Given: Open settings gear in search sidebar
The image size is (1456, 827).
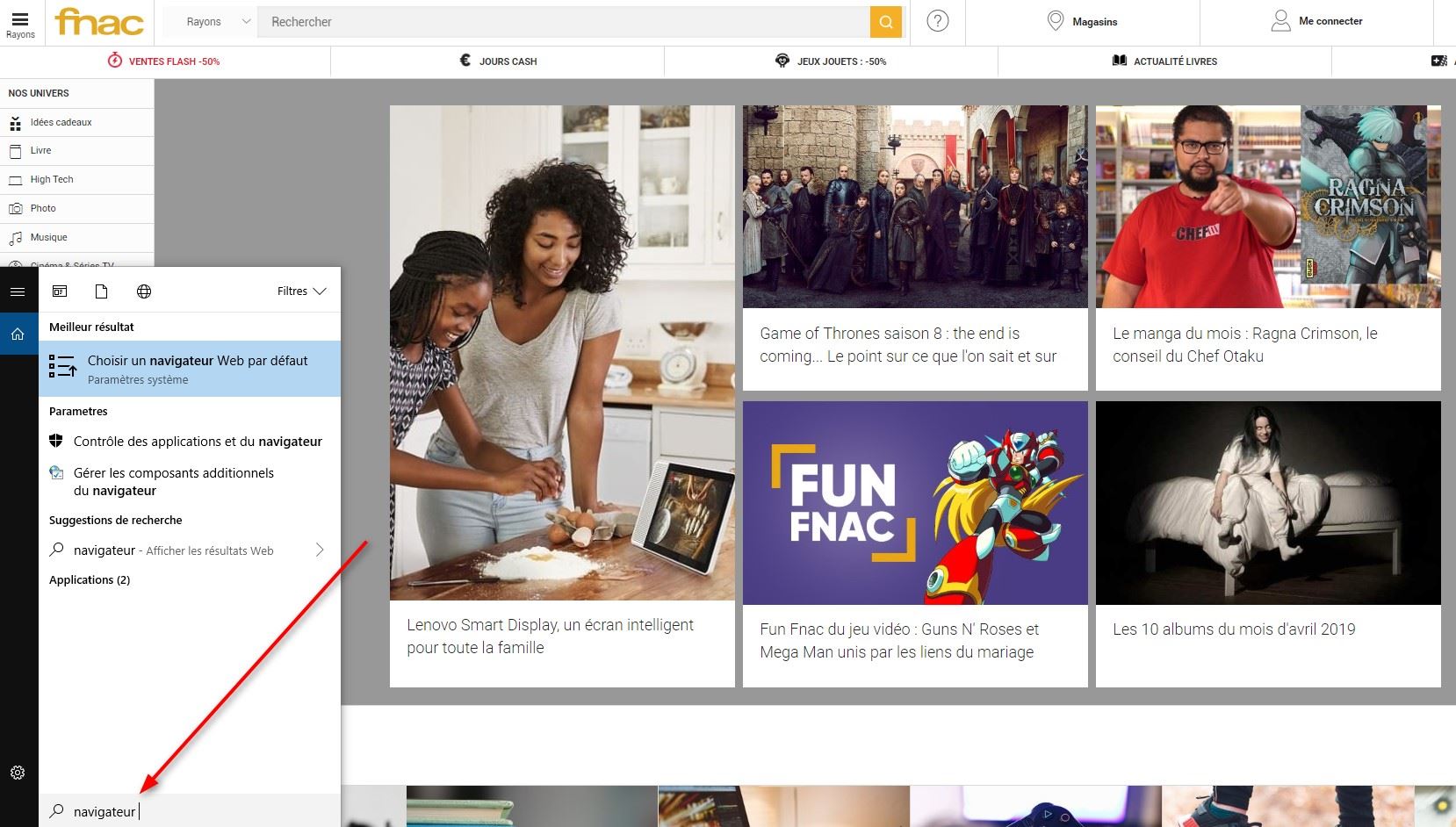Looking at the screenshot, I should coord(18,773).
